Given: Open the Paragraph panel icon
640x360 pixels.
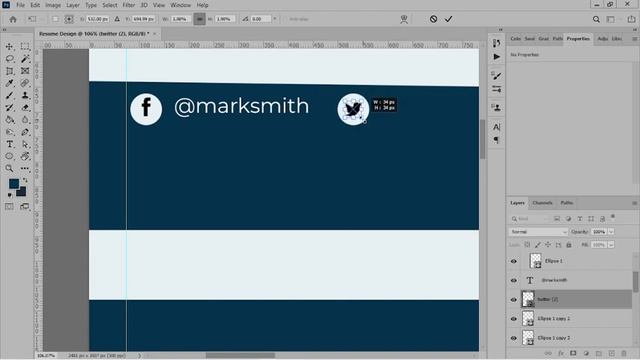Looking at the screenshot, I should [x=496, y=140].
